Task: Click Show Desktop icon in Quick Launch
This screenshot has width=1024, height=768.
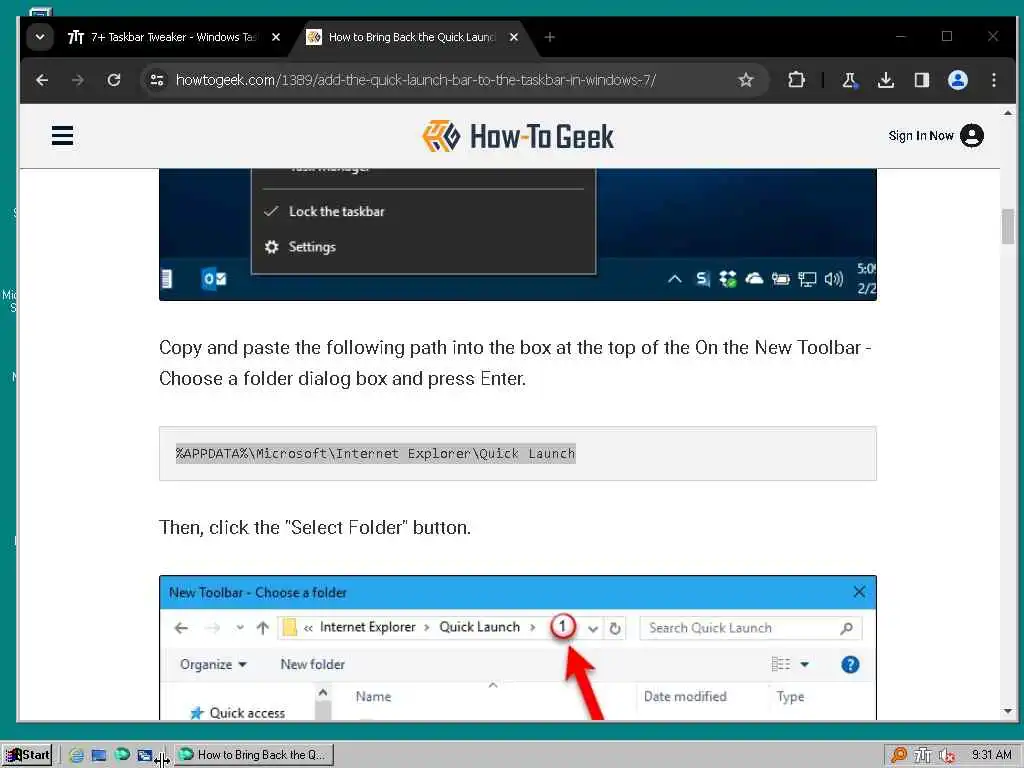Action: pos(99,755)
